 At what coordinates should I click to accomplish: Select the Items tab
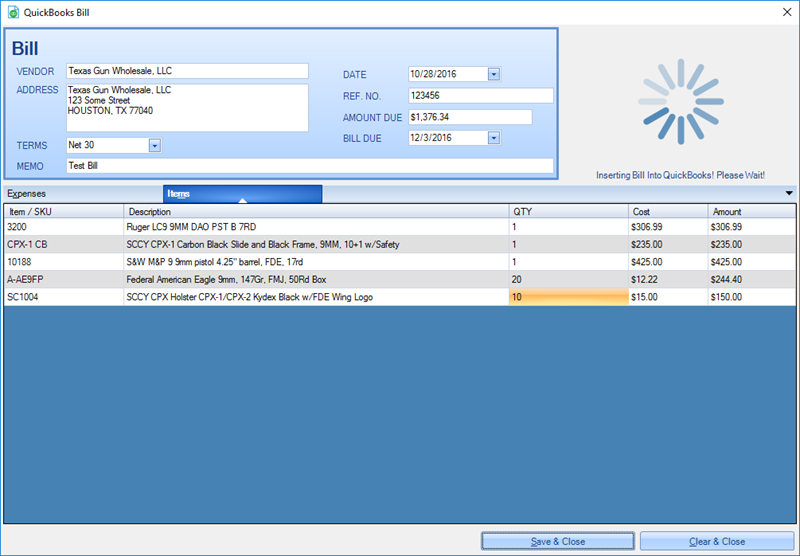click(x=242, y=194)
